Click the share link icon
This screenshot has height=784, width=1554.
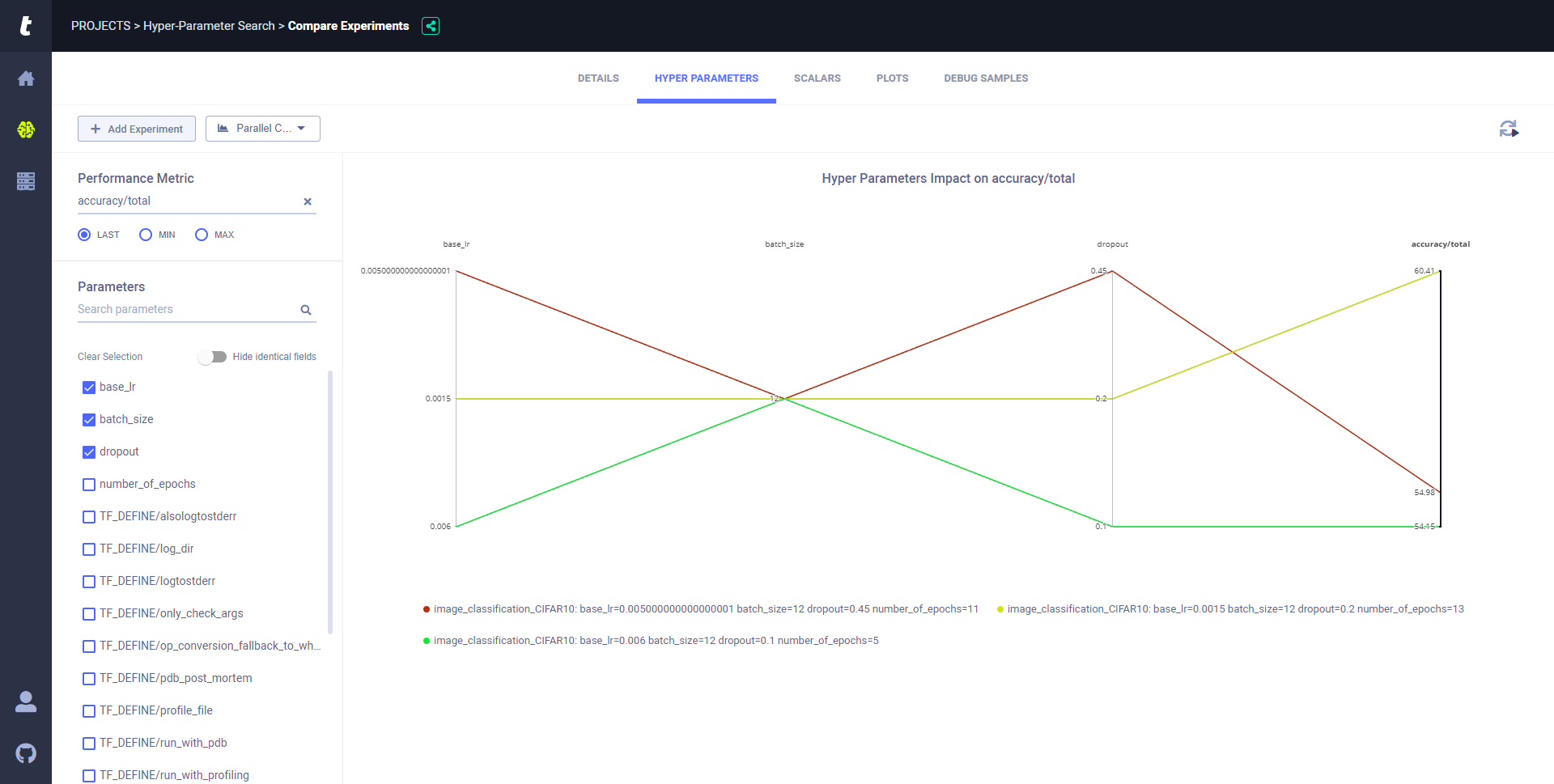pyautogui.click(x=431, y=26)
